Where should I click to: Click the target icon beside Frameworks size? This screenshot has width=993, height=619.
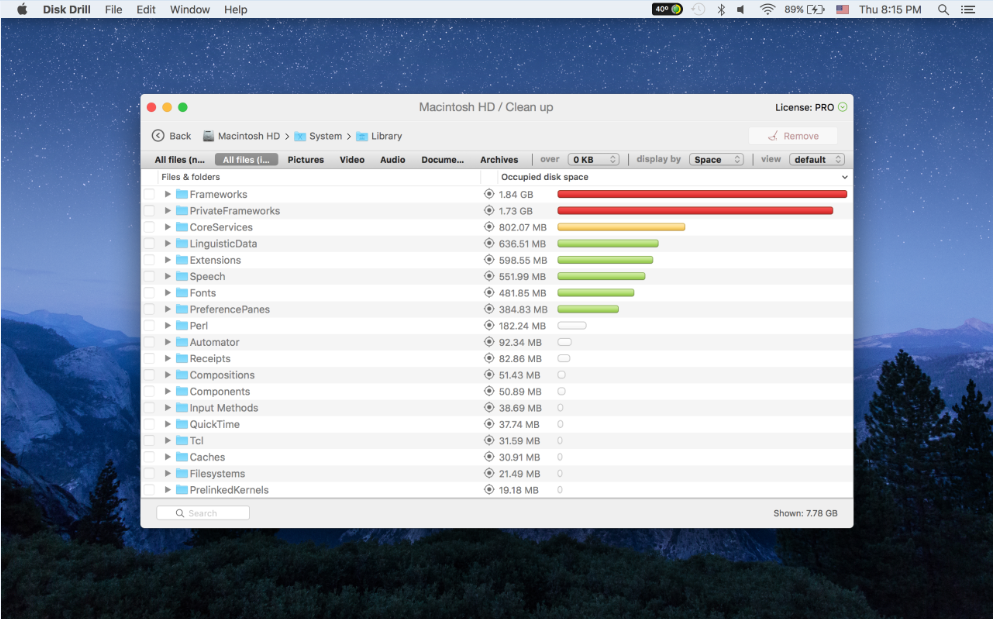click(489, 194)
